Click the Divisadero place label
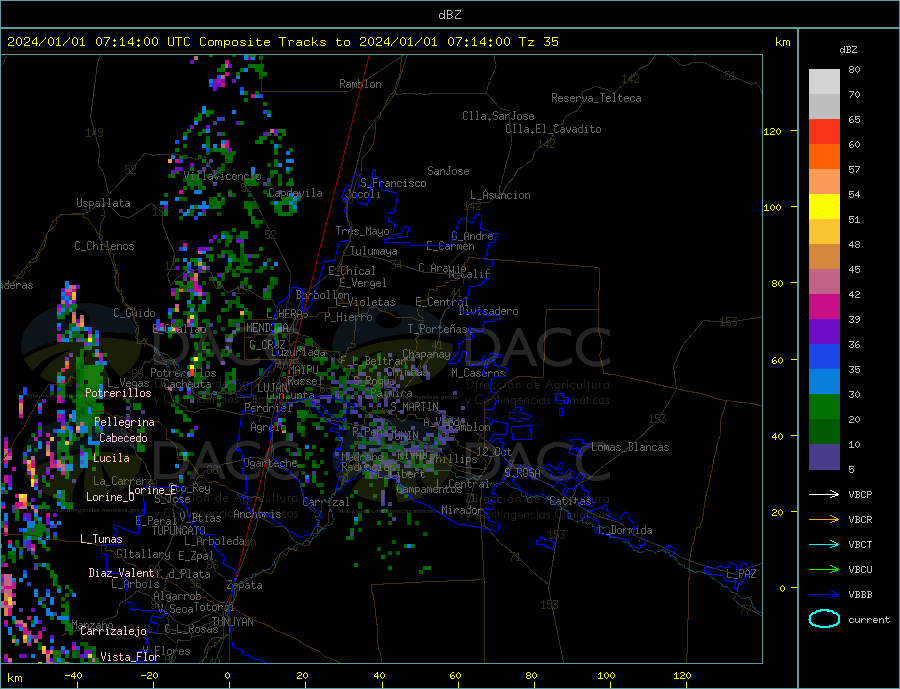Viewport: 900px width, 689px height. (488, 311)
